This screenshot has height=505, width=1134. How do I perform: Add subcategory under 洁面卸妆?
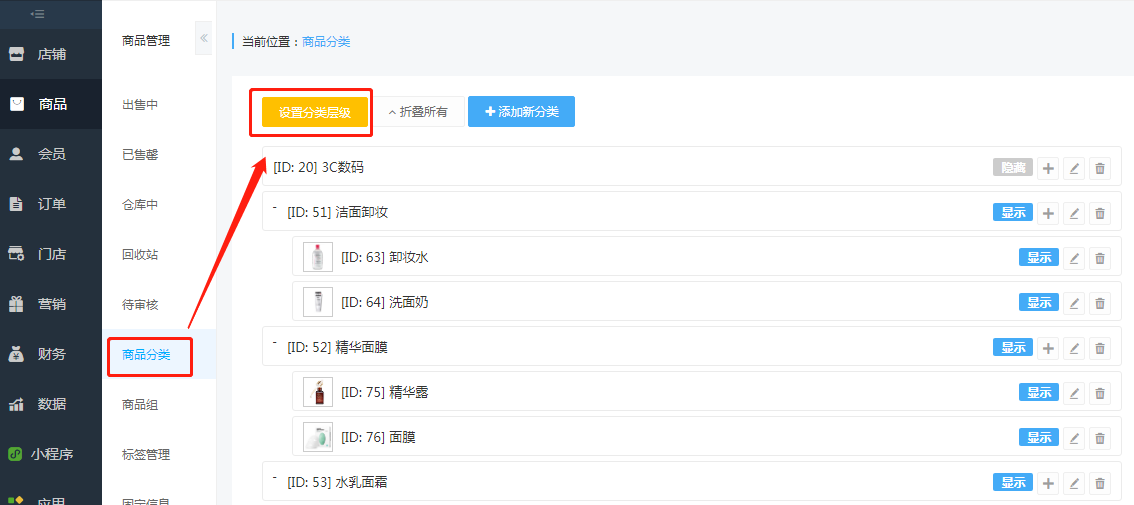click(x=1048, y=213)
